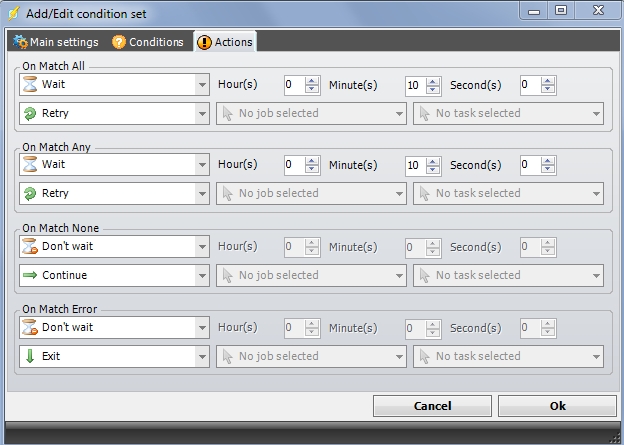Expand the Exit dropdown in On Match Error
The height and width of the screenshot is (445, 624).
coord(201,356)
